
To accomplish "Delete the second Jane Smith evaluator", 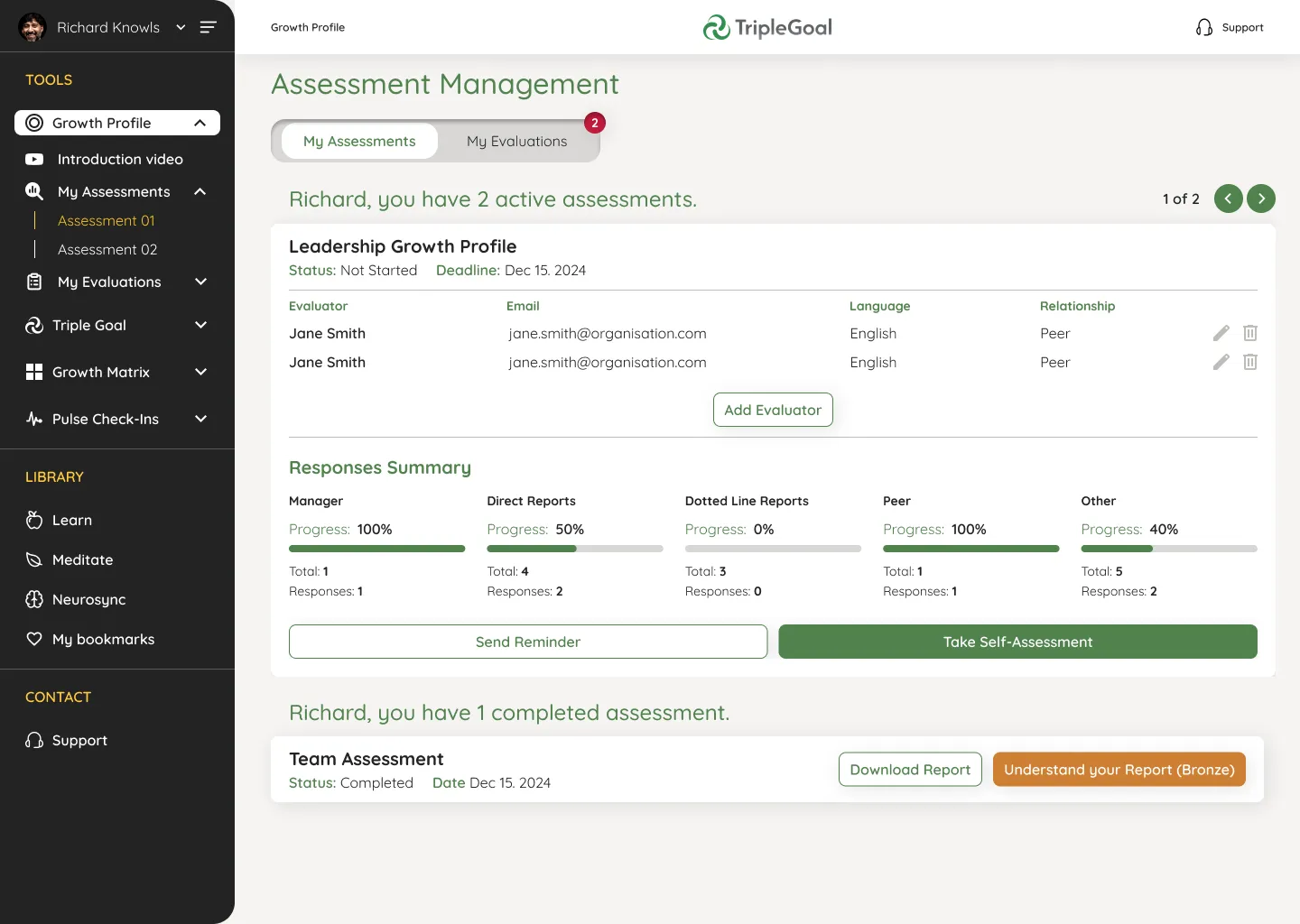I will pos(1250,362).
